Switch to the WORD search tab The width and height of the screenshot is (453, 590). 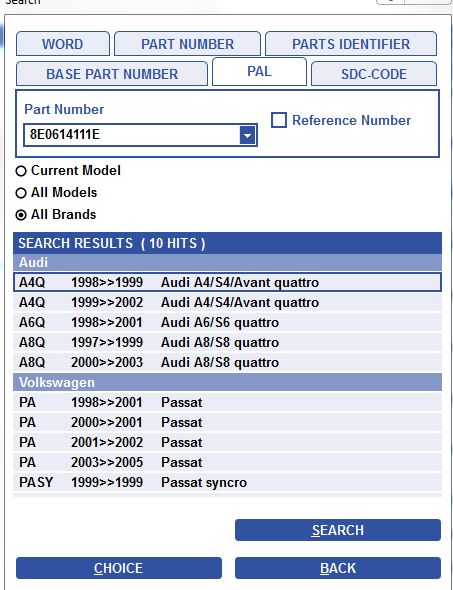pos(63,44)
